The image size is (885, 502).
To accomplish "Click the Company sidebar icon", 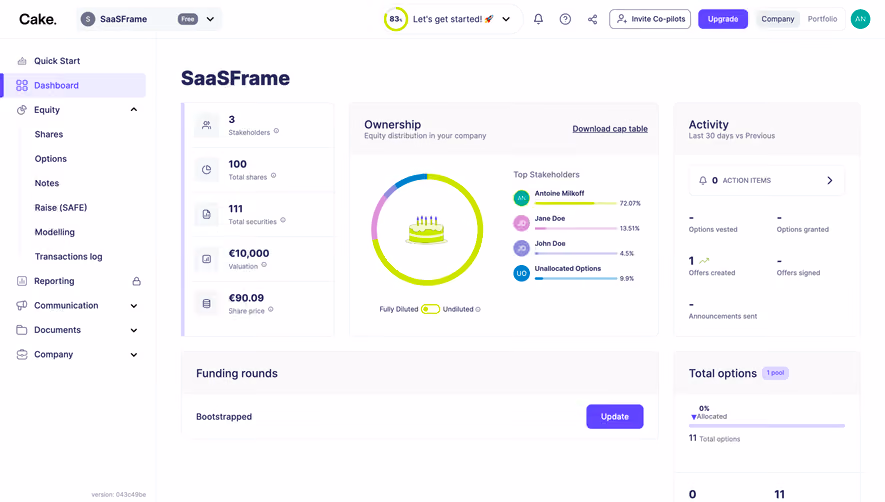I will tap(22, 355).
